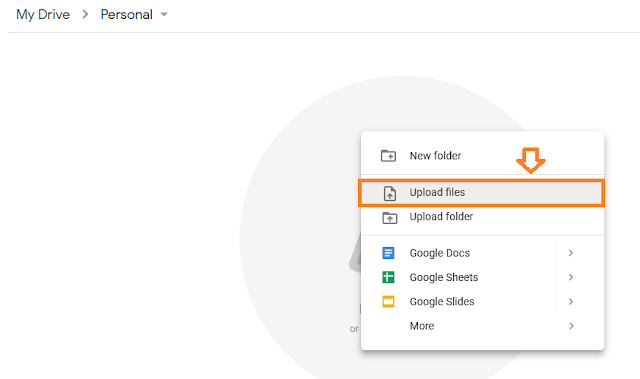Click the New folder icon
The height and width of the screenshot is (379, 640).
(388, 156)
